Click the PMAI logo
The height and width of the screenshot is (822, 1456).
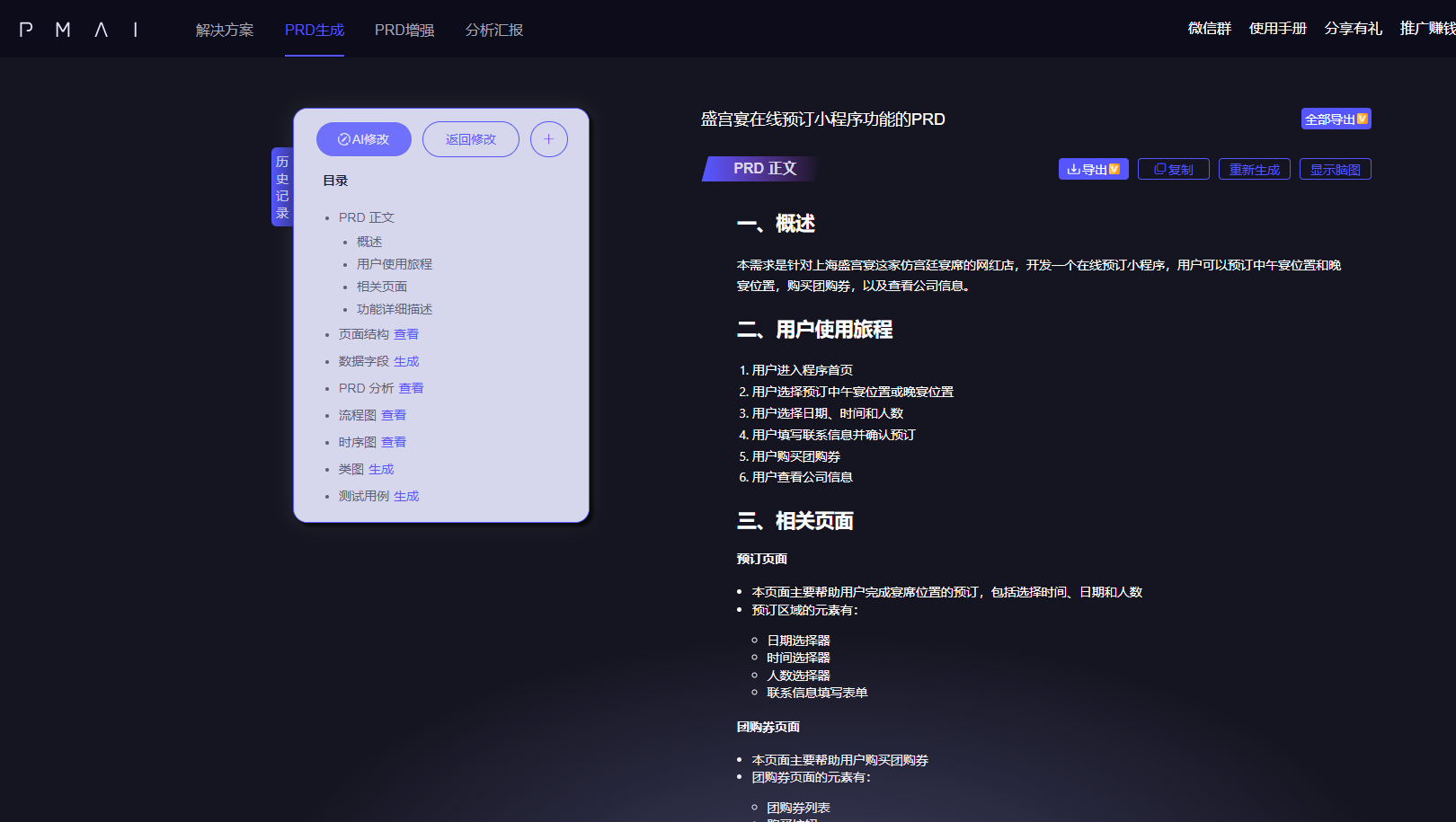[x=79, y=30]
